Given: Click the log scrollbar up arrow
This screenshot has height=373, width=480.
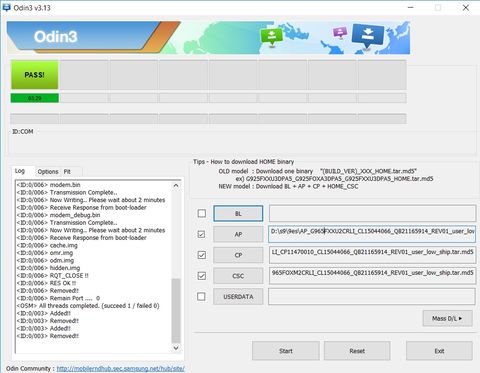Looking at the screenshot, I should point(176,185).
